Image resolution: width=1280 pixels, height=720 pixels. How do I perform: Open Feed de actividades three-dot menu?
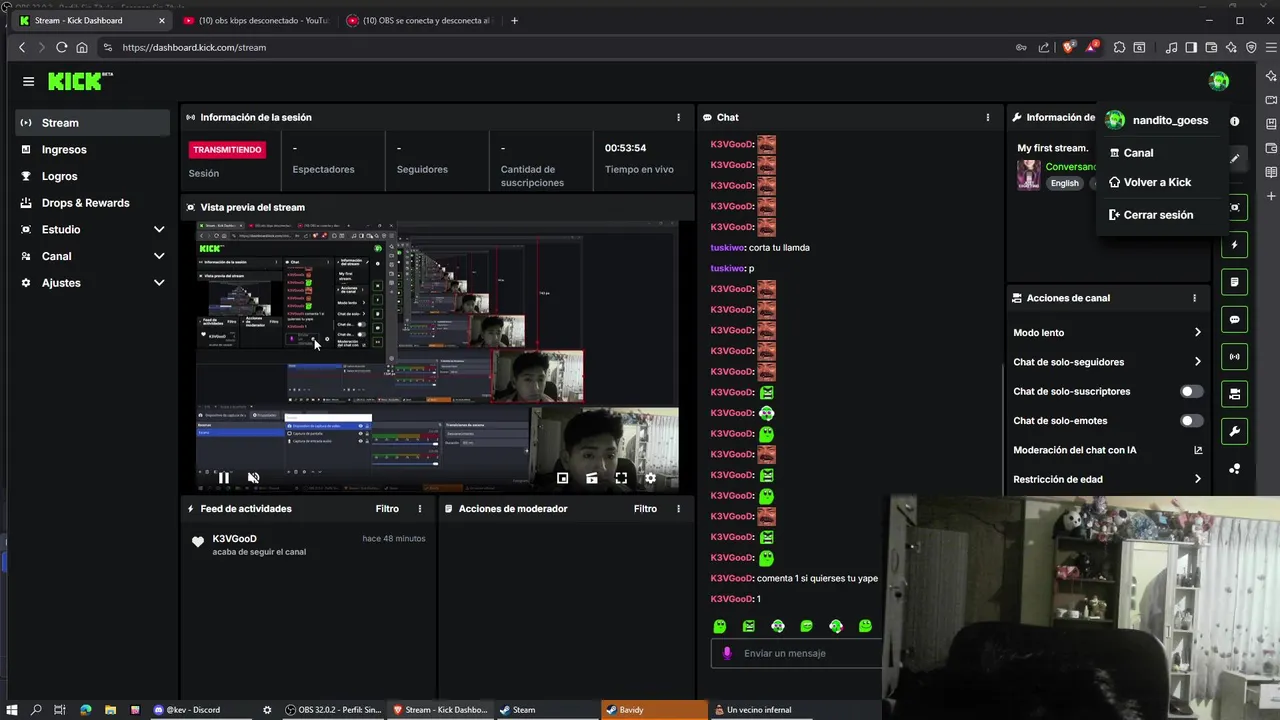[x=420, y=509]
